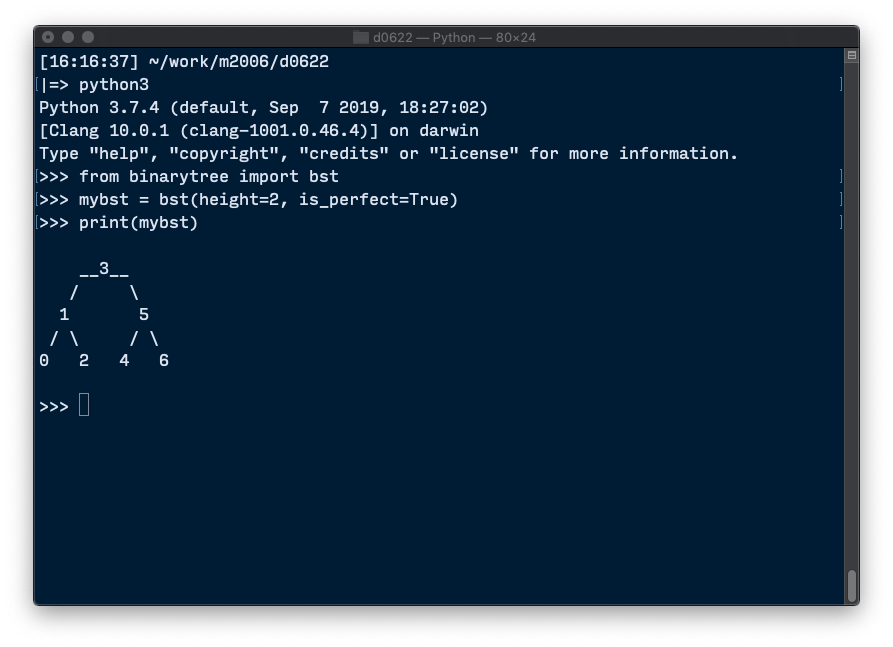Click the split pane icon above the scrollbar
The width and height of the screenshot is (893, 647).
coord(851,57)
